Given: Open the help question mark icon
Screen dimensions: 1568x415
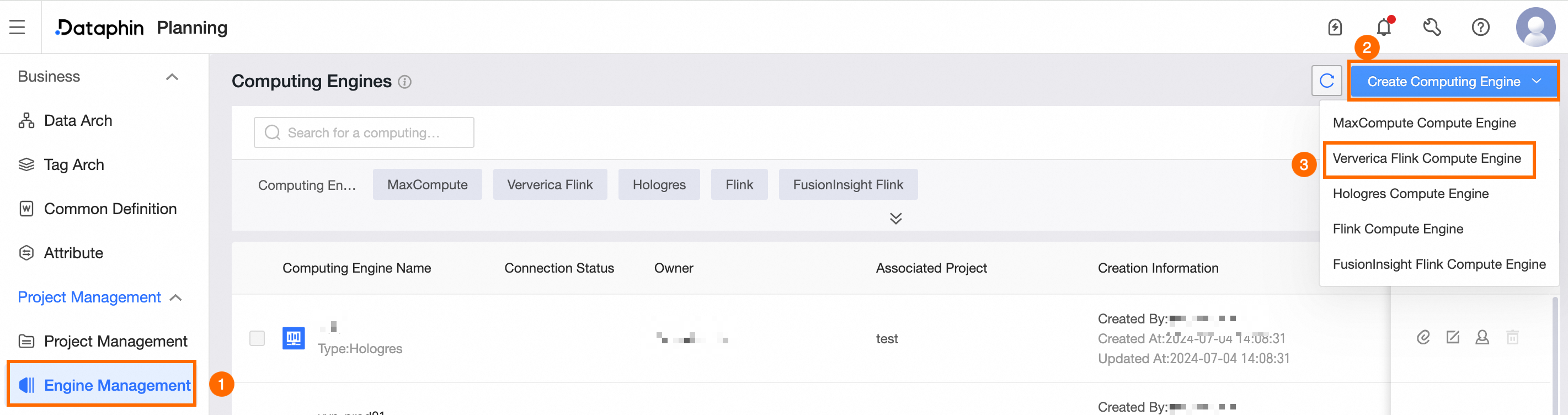Looking at the screenshot, I should coord(1480,28).
